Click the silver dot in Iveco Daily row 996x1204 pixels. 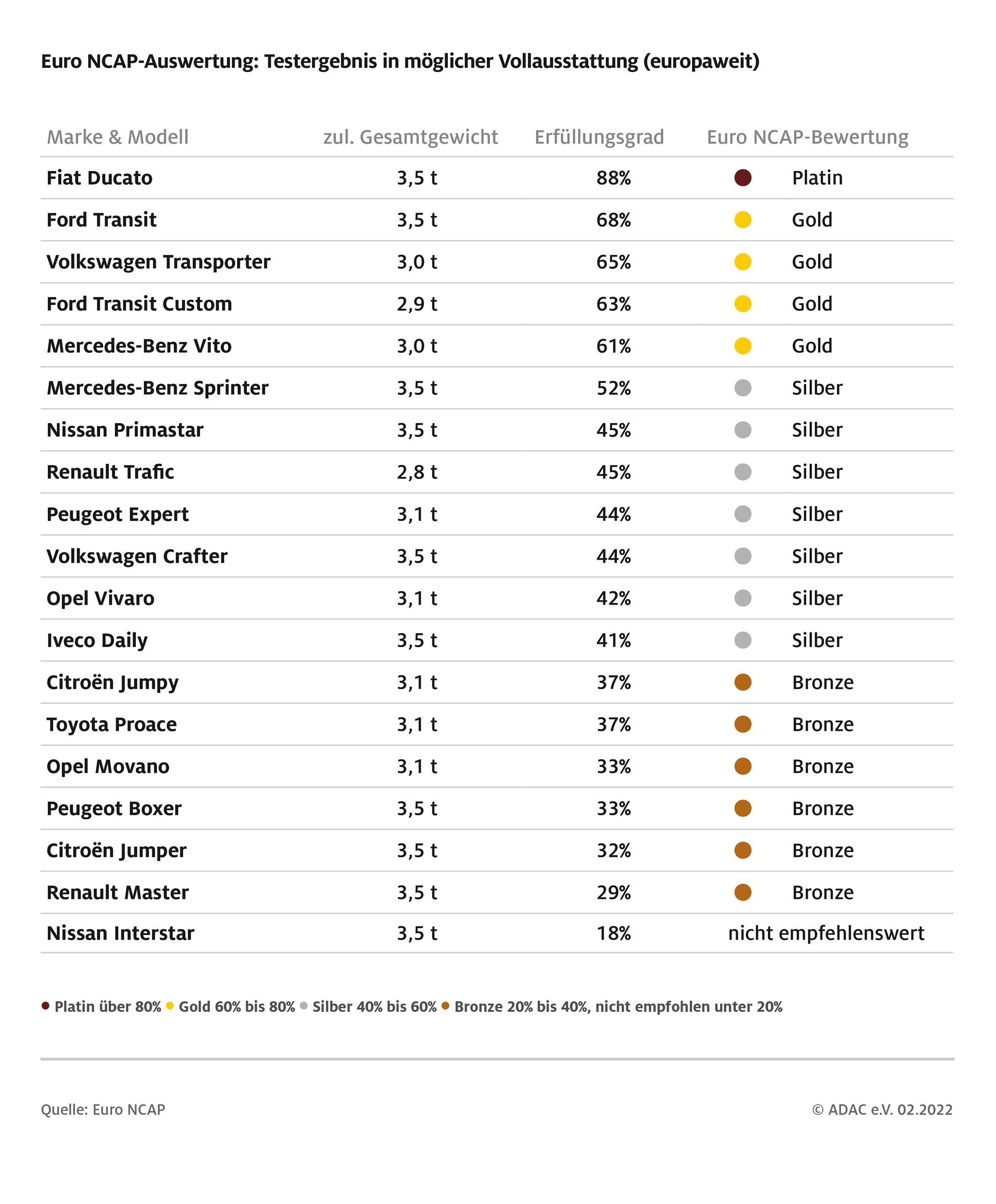(743, 640)
